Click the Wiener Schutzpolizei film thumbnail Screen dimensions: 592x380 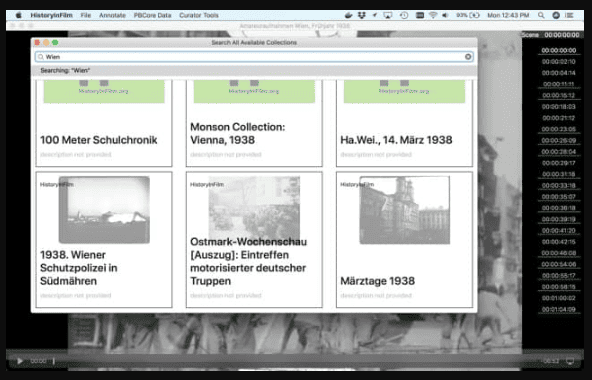coord(104,210)
